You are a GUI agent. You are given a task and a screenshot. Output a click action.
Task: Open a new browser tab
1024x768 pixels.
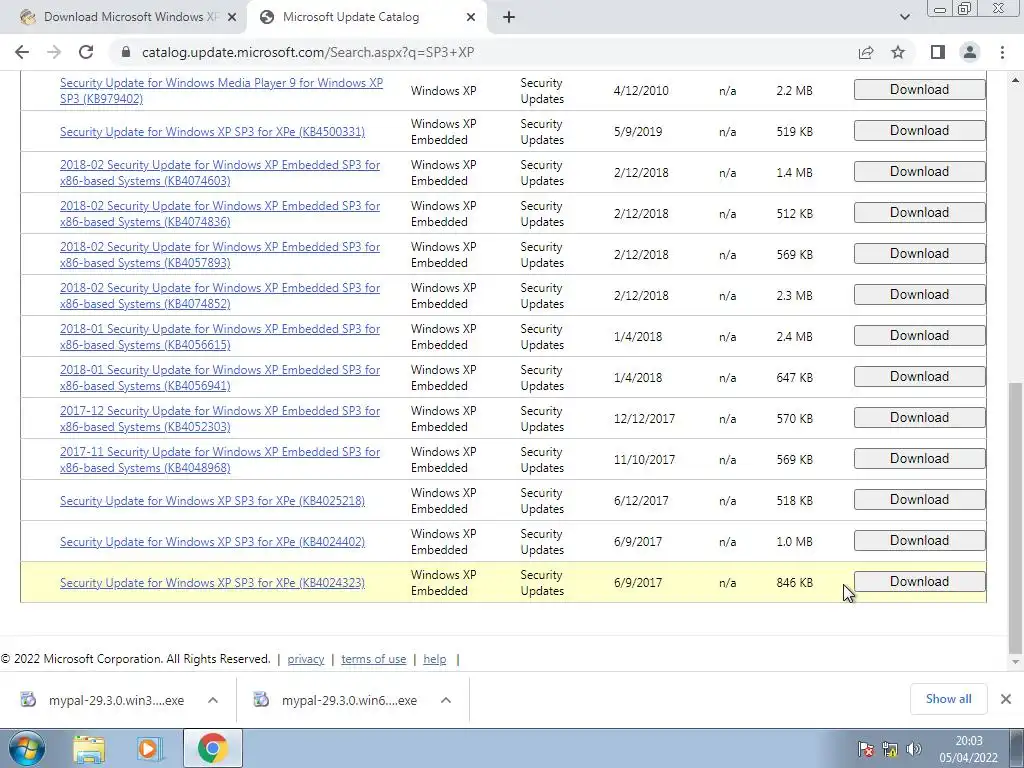(509, 18)
